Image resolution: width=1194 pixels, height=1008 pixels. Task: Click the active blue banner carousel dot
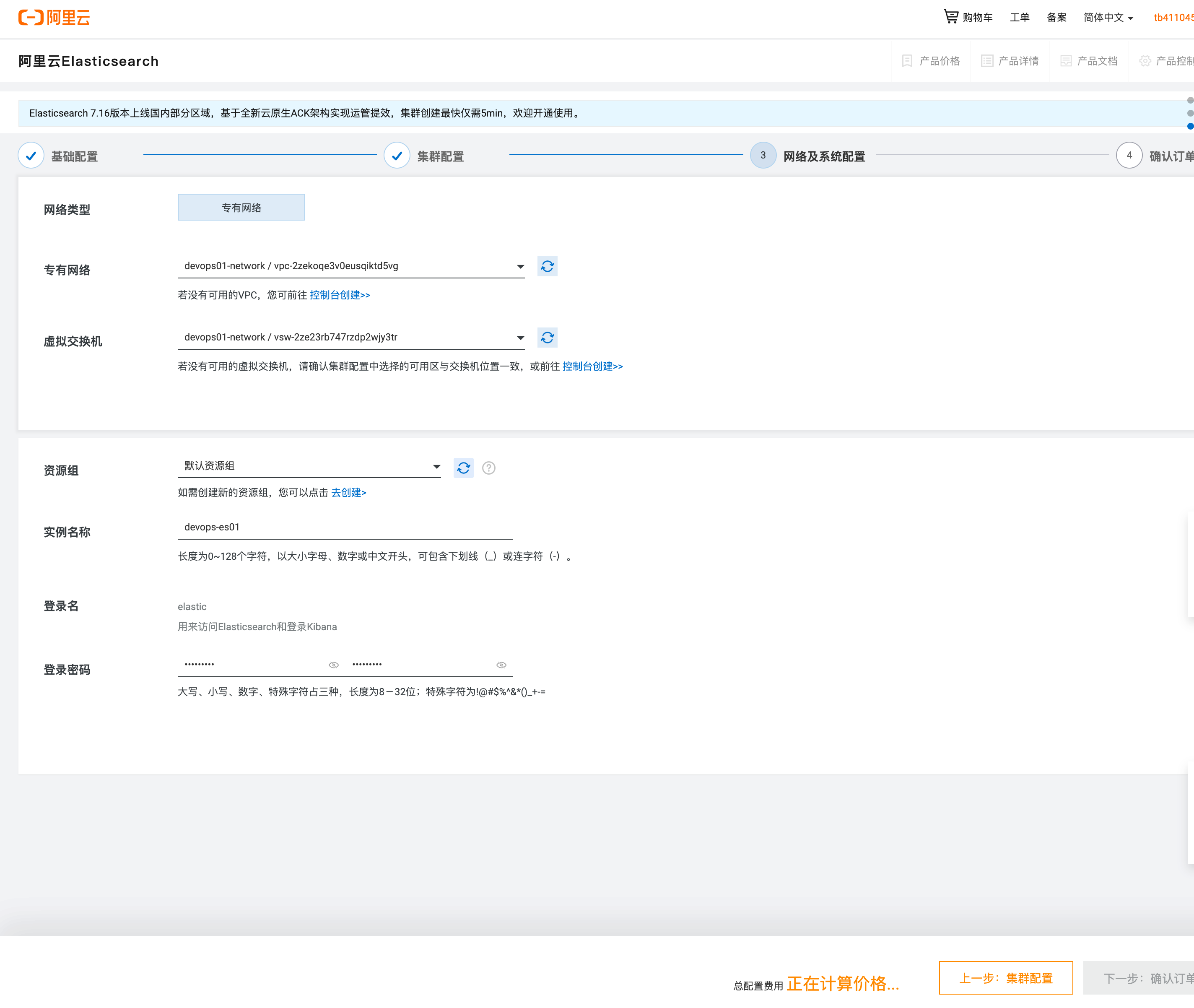1190,126
